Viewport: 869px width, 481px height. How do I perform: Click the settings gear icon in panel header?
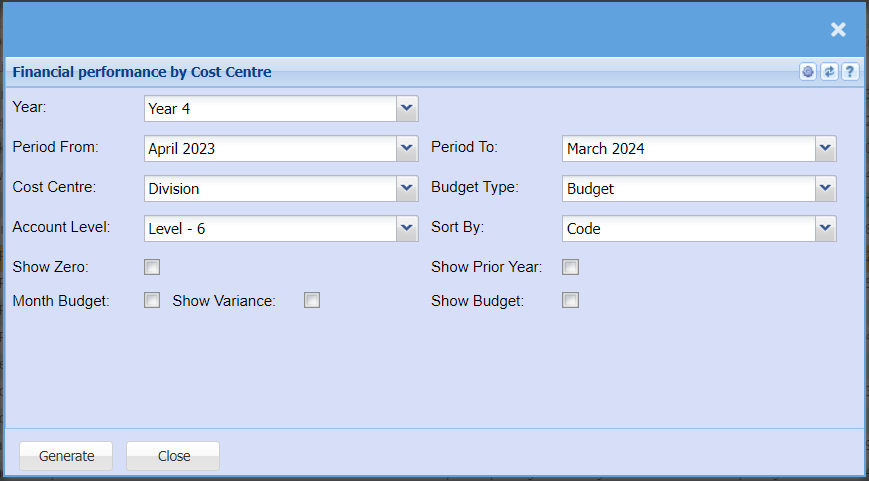pyautogui.click(x=808, y=72)
